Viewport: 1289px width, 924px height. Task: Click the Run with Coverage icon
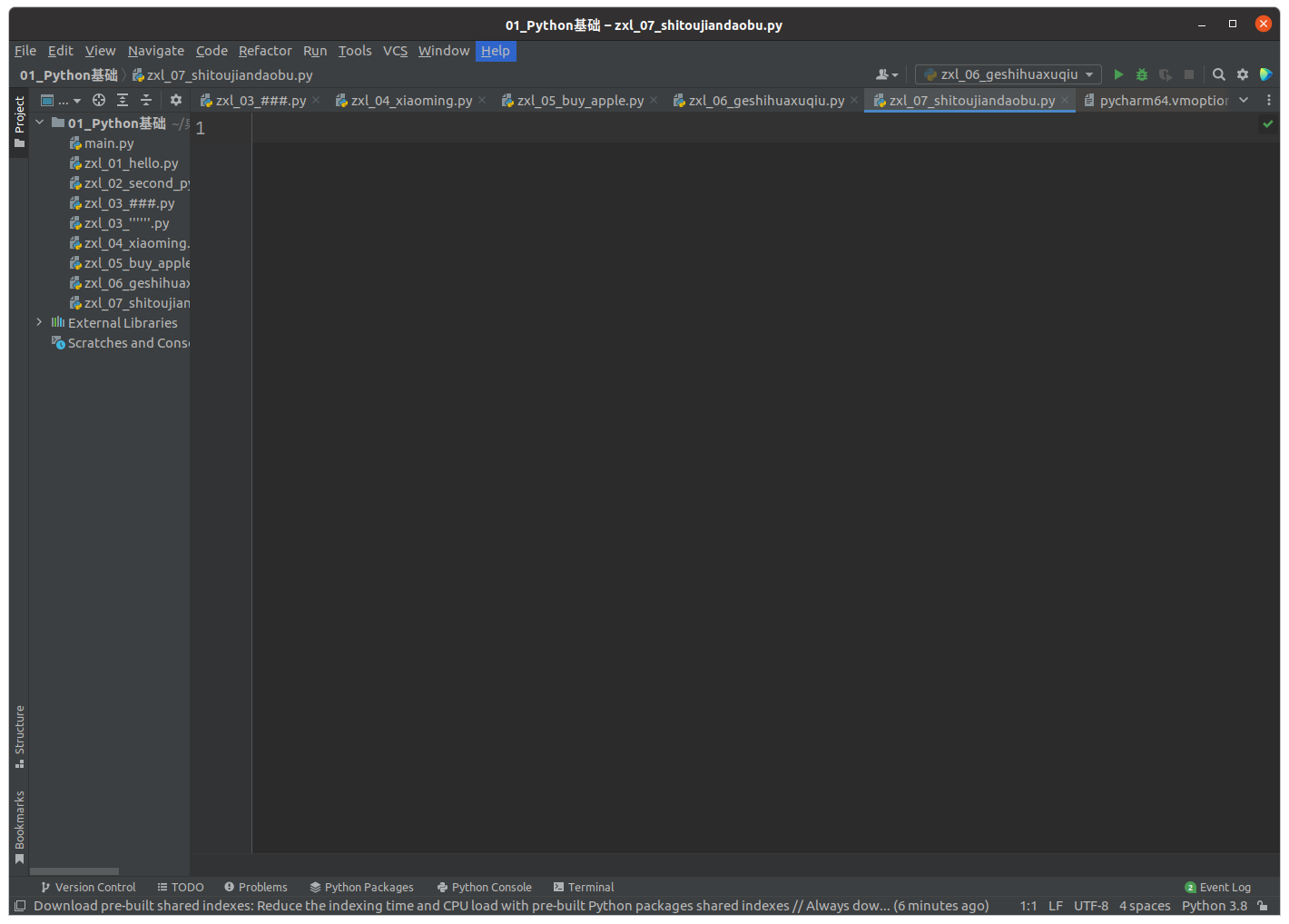(1166, 74)
